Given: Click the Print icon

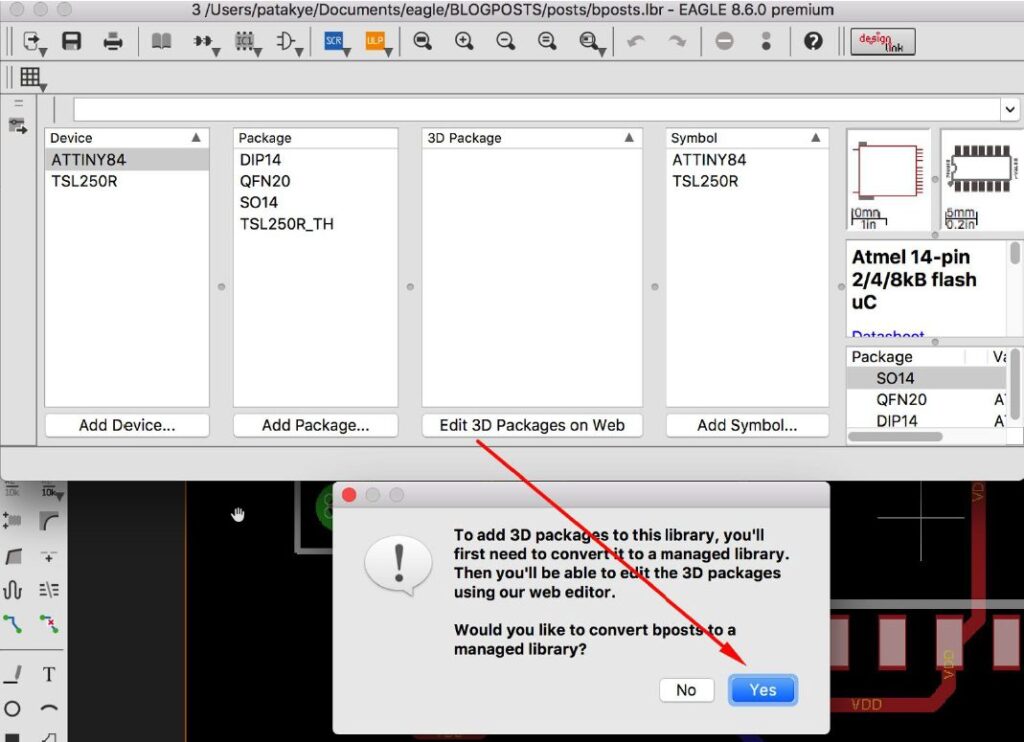Looking at the screenshot, I should [113, 42].
